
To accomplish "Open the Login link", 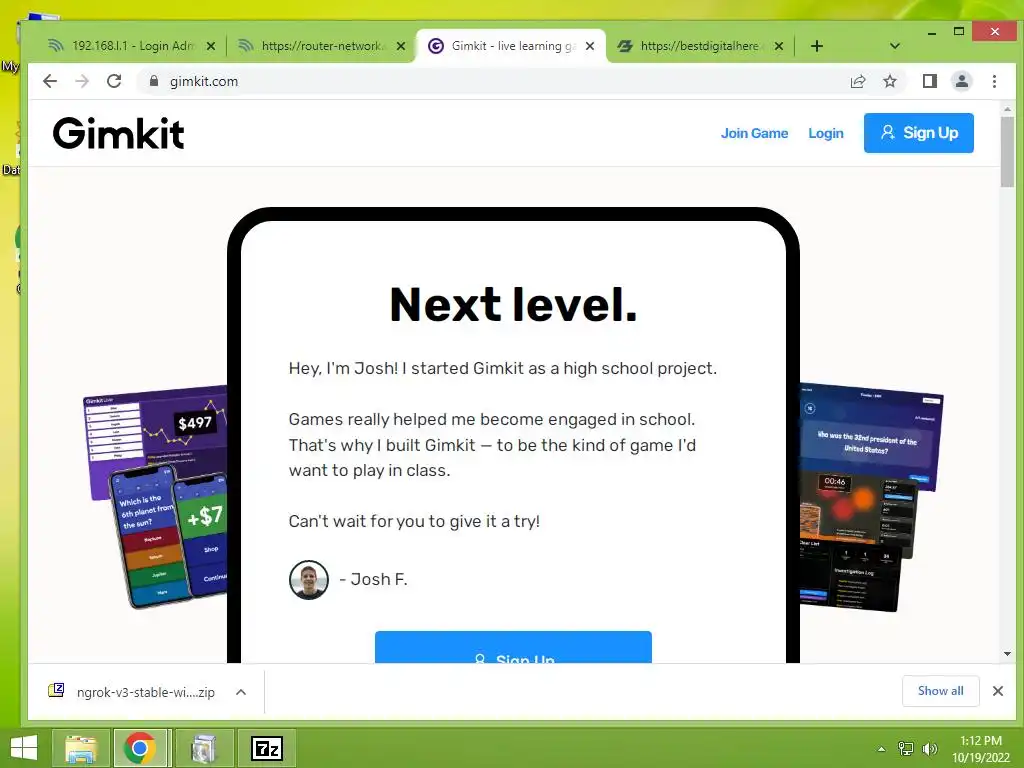I will [x=825, y=133].
